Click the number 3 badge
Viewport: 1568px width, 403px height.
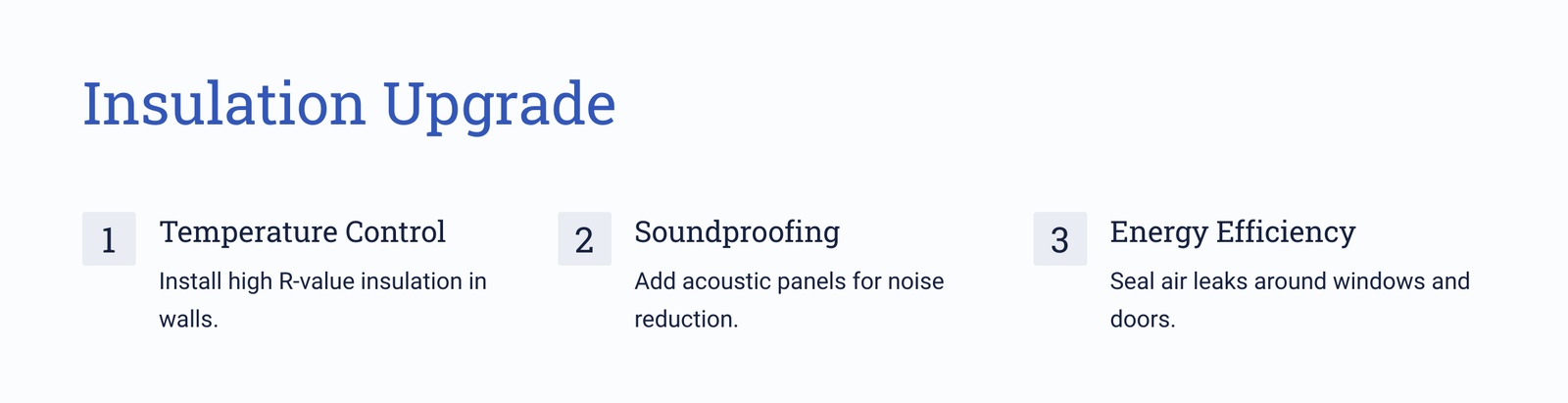click(x=1059, y=238)
